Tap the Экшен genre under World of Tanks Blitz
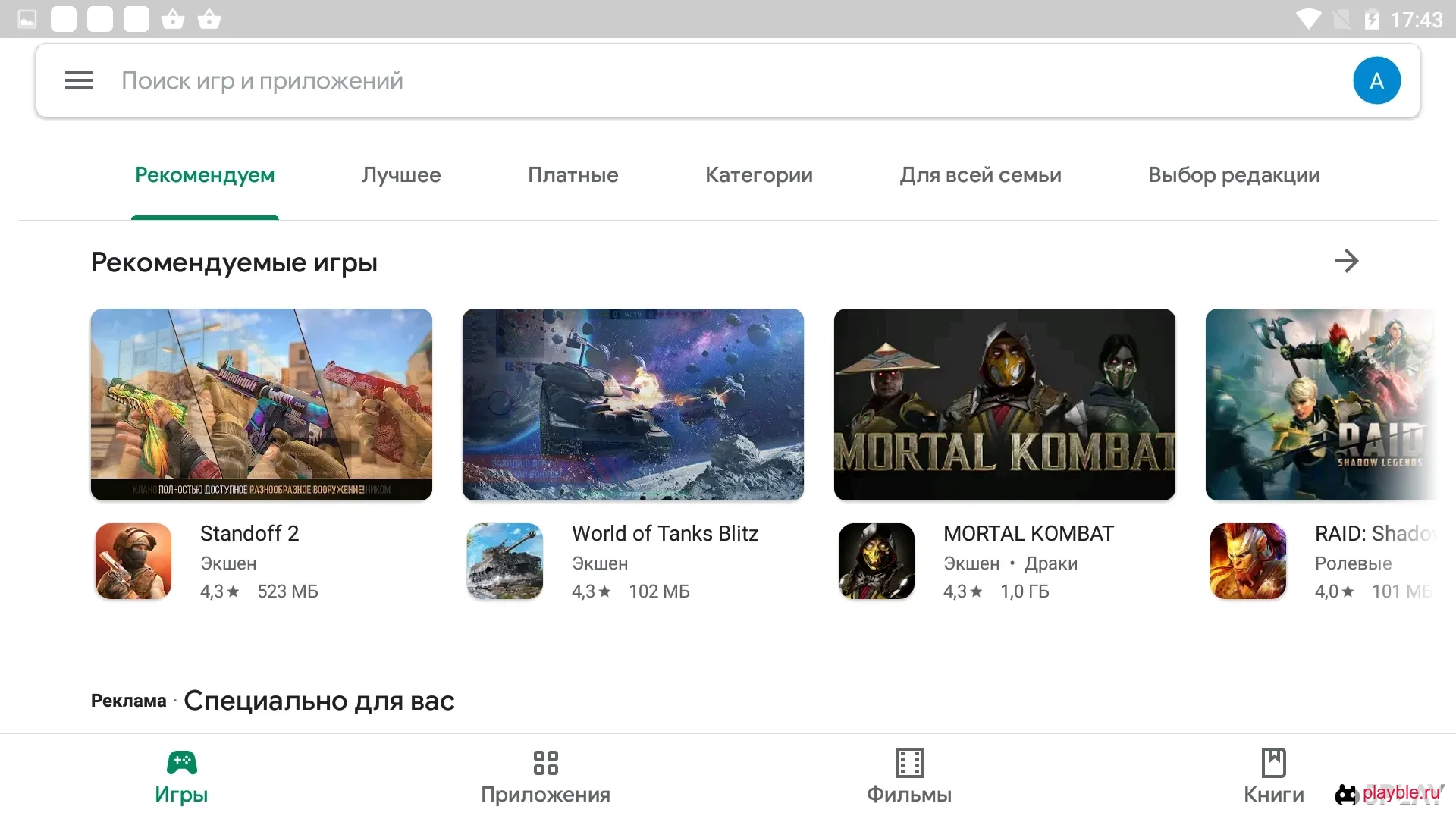 click(600, 563)
